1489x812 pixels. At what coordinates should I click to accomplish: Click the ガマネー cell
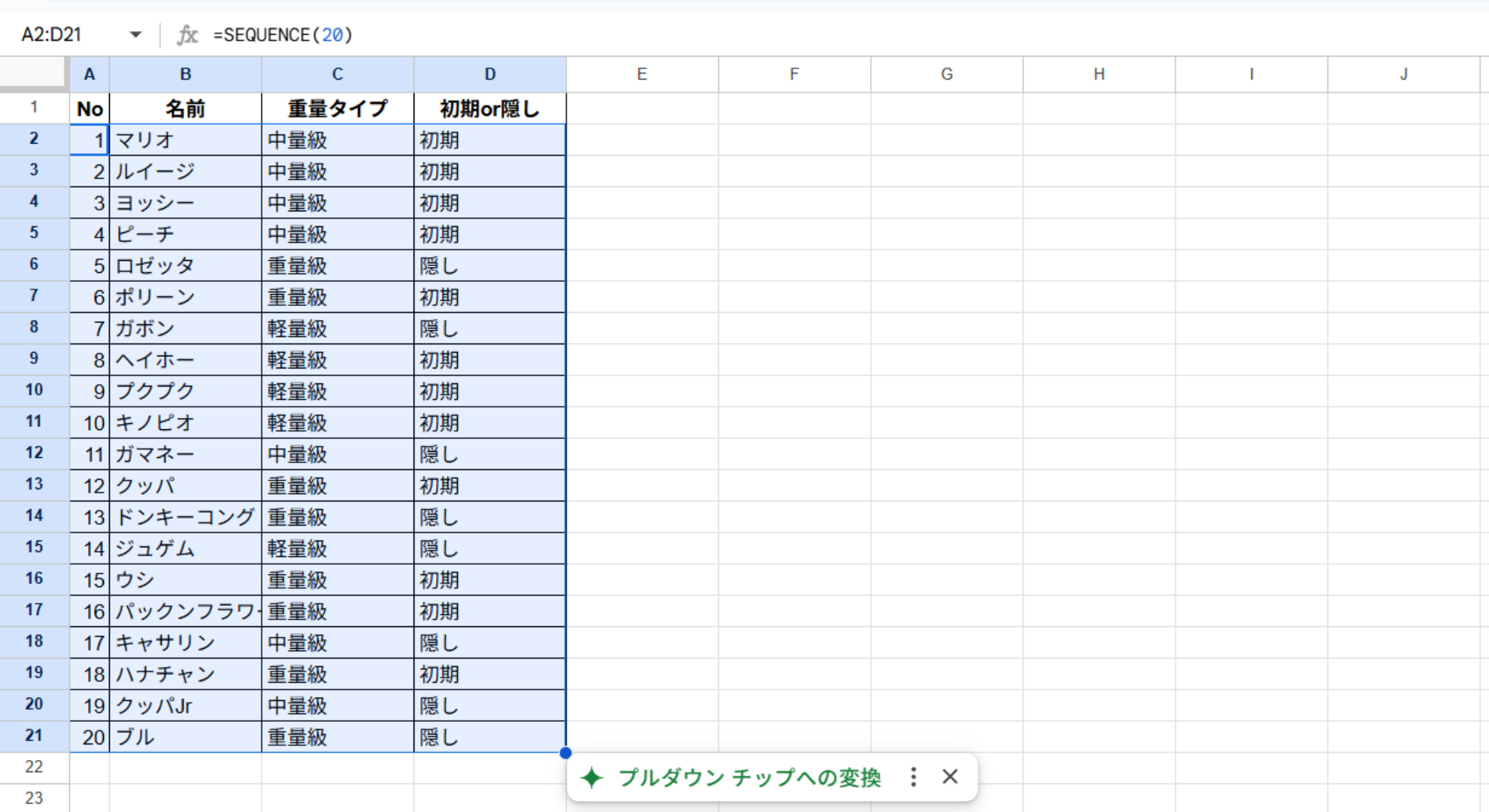click(186, 454)
